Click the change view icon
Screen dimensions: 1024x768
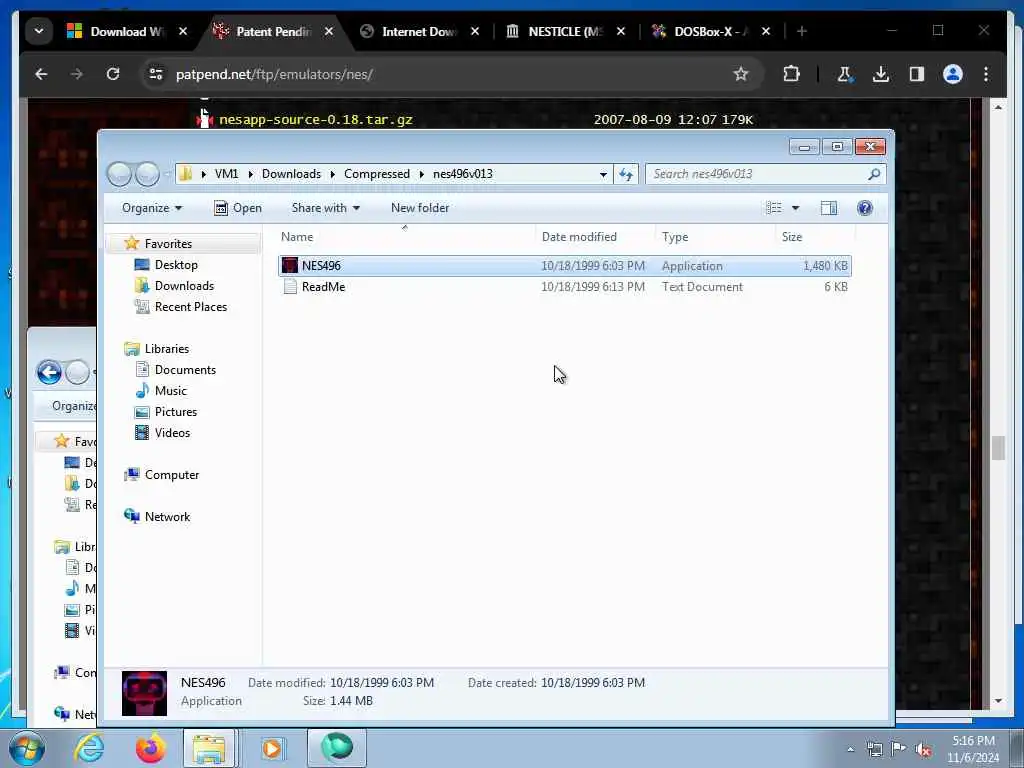coord(774,208)
